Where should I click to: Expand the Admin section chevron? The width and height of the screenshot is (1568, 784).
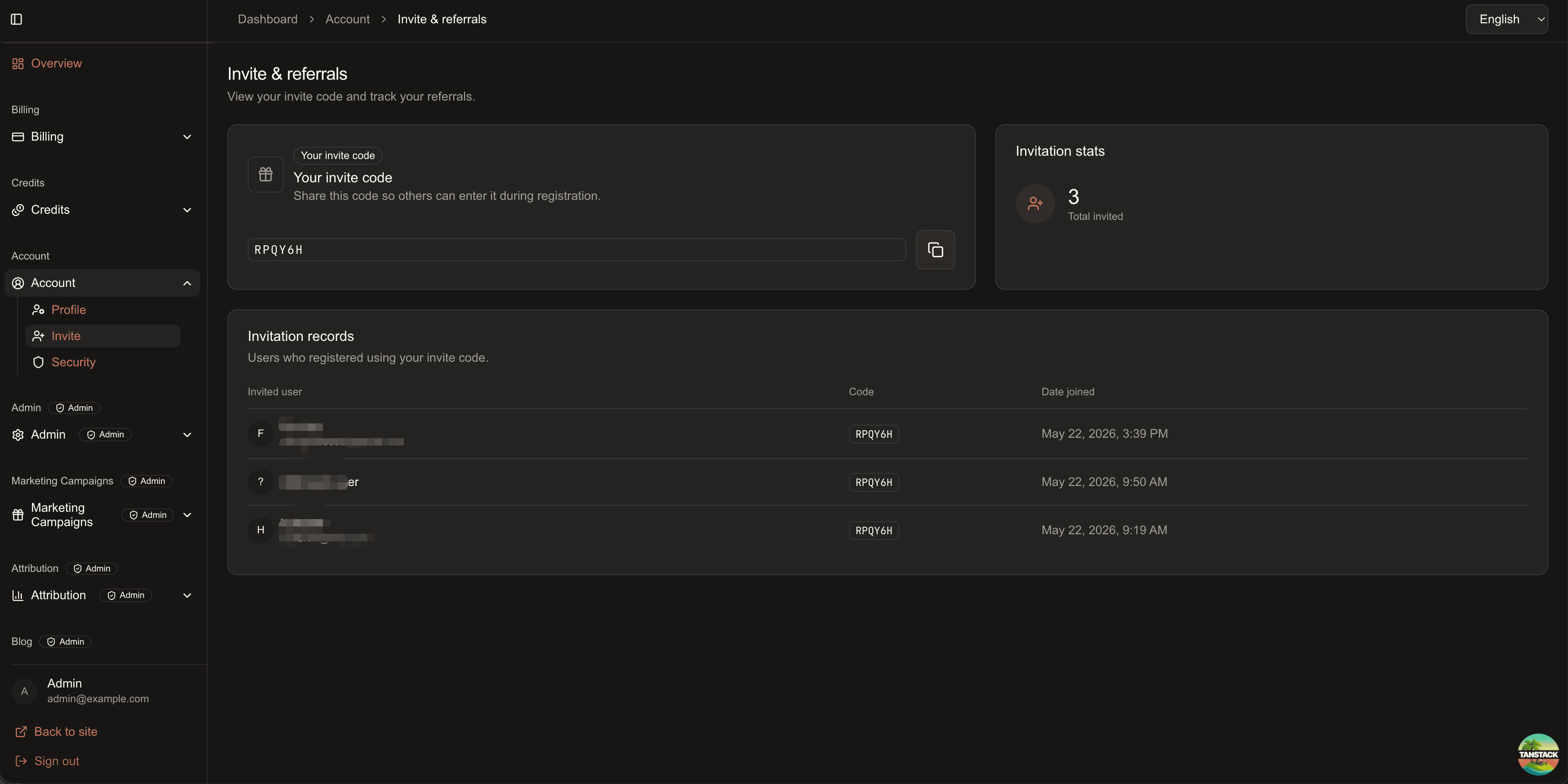pyautogui.click(x=187, y=435)
